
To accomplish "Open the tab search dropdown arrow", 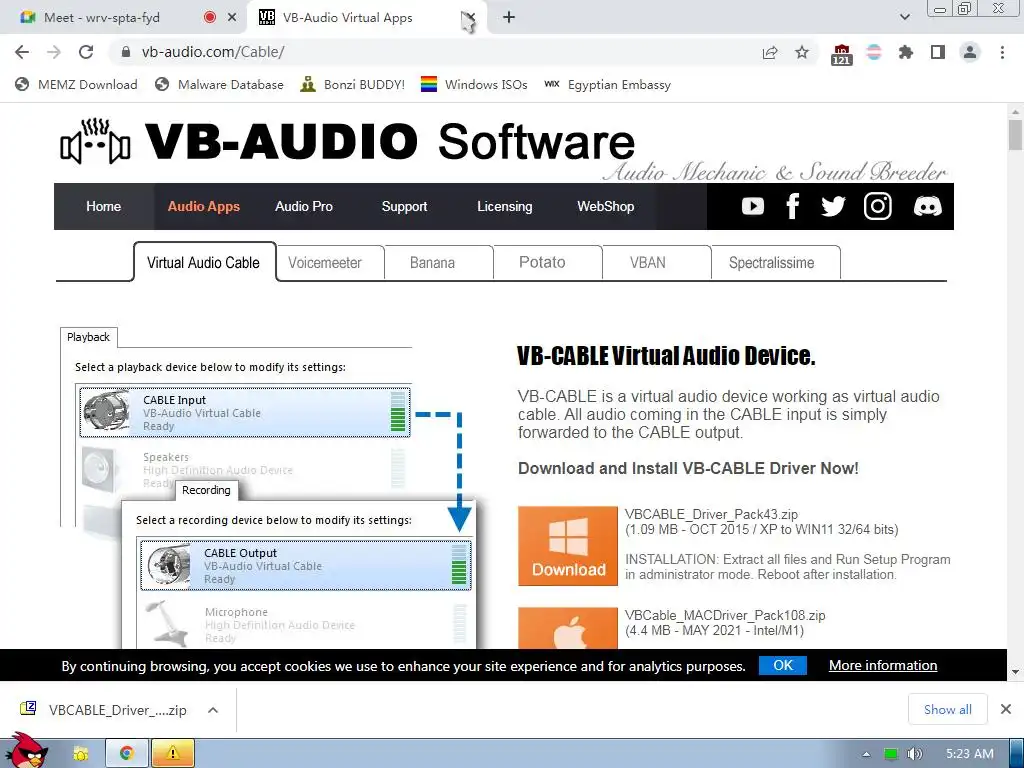I will pos(904,18).
